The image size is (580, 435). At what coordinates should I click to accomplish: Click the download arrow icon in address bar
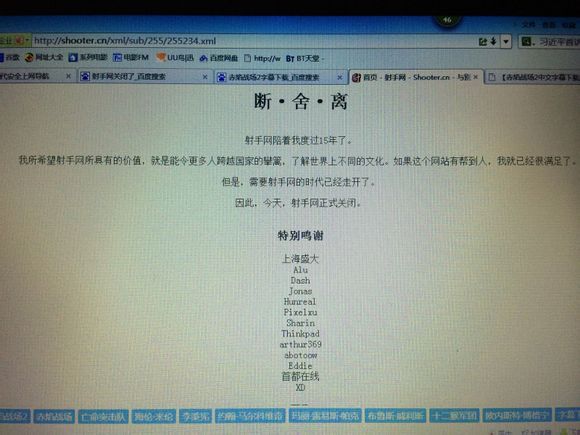(493, 41)
